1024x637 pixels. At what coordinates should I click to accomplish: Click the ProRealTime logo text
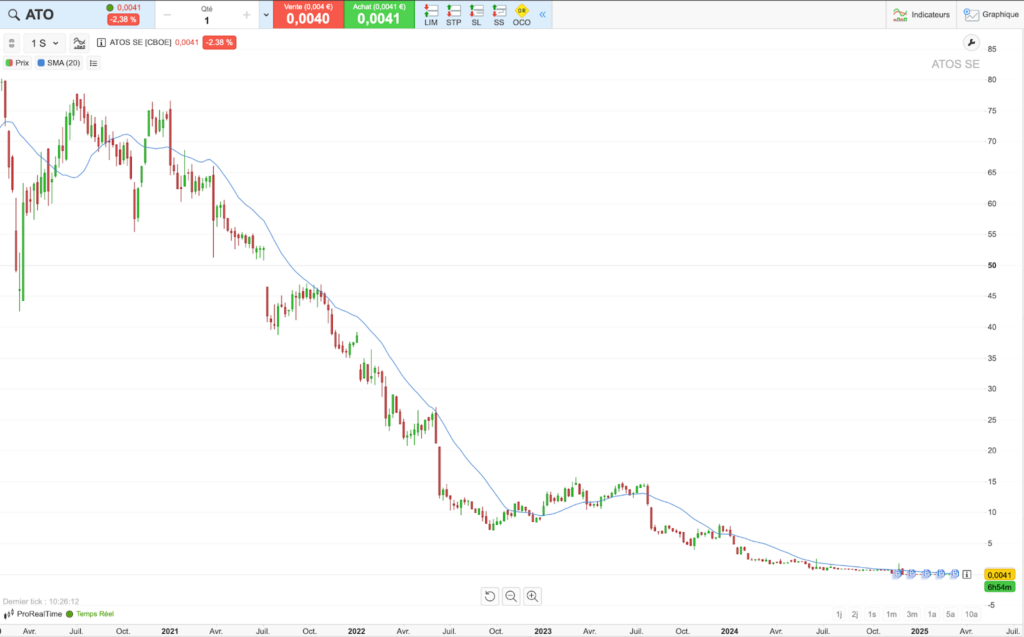click(x=39, y=614)
